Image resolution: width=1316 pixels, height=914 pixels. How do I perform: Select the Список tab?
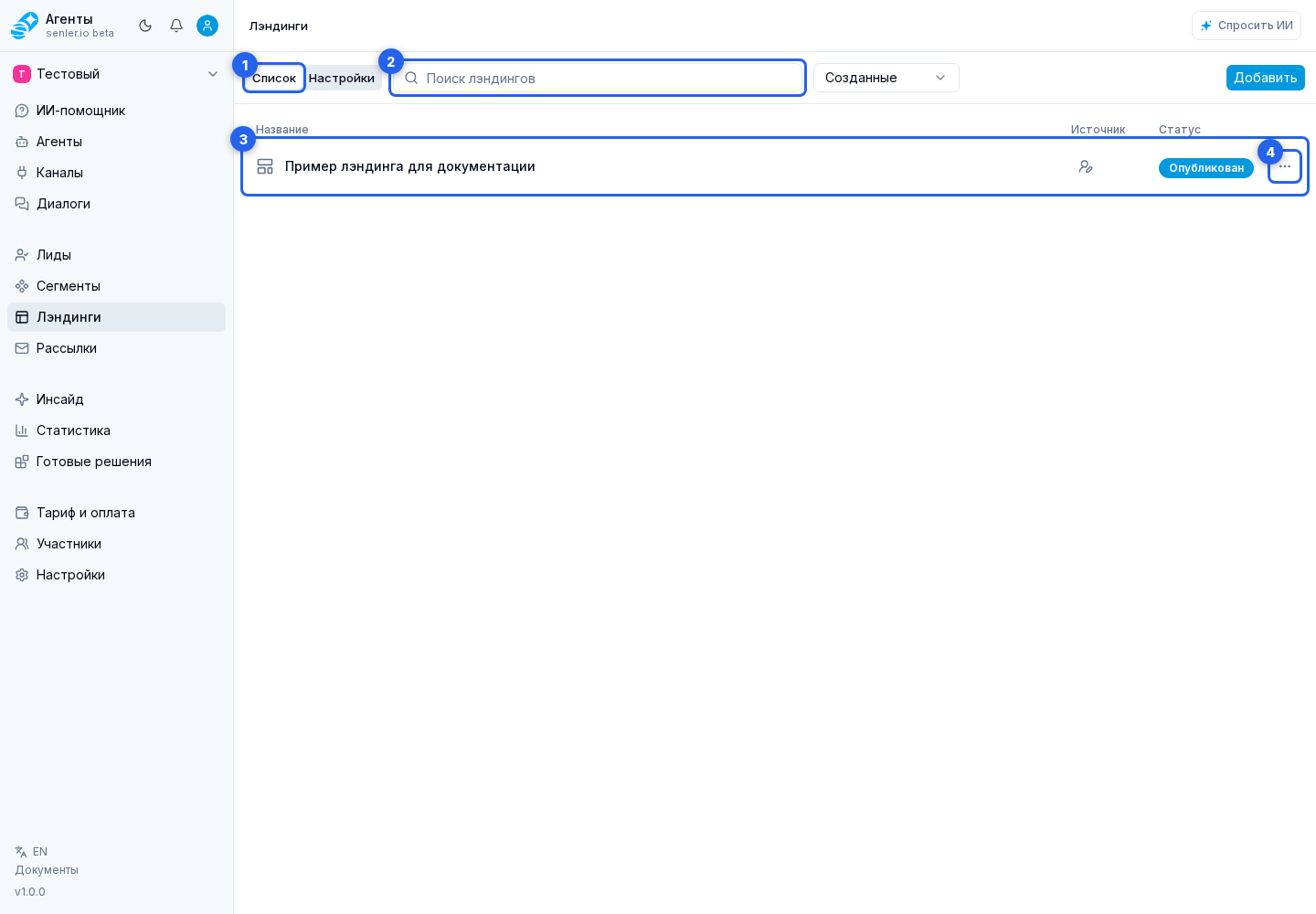pyautogui.click(x=274, y=78)
